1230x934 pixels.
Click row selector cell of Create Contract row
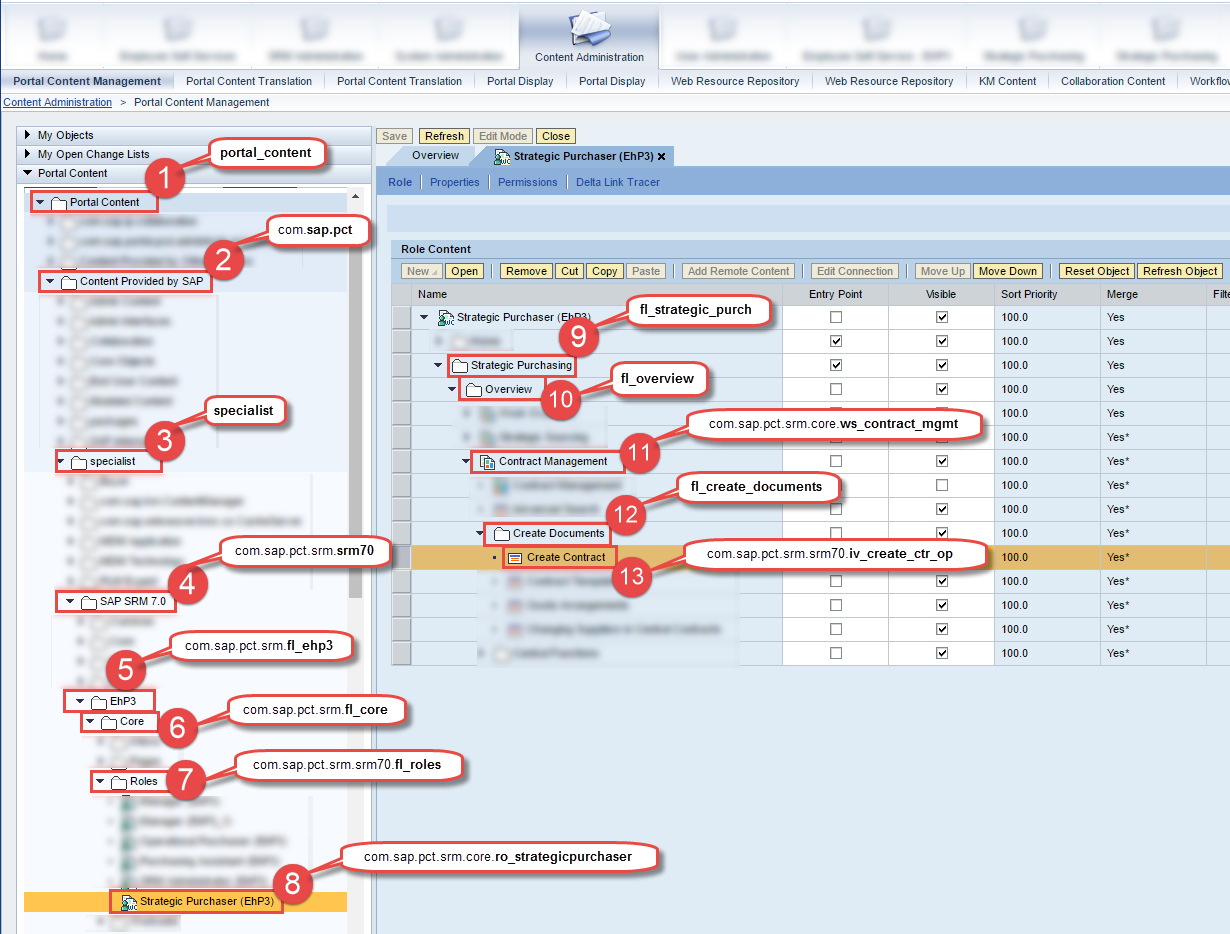(x=401, y=557)
